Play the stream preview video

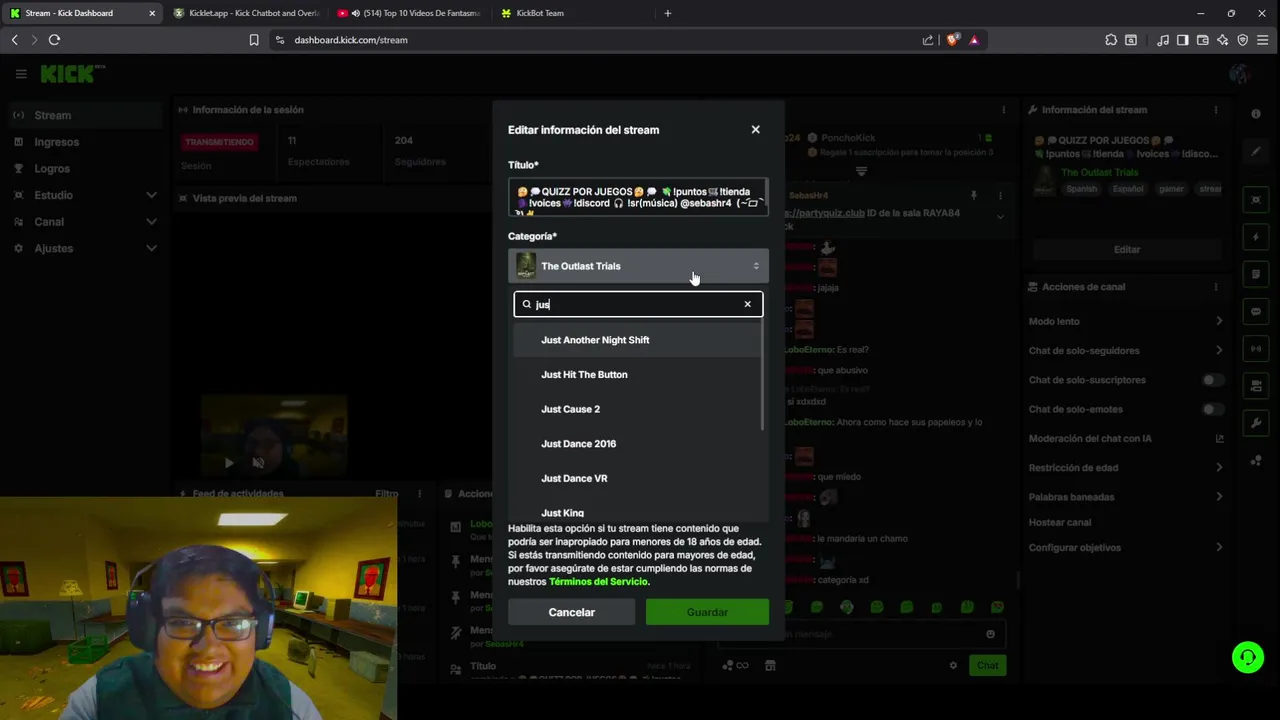pos(228,463)
